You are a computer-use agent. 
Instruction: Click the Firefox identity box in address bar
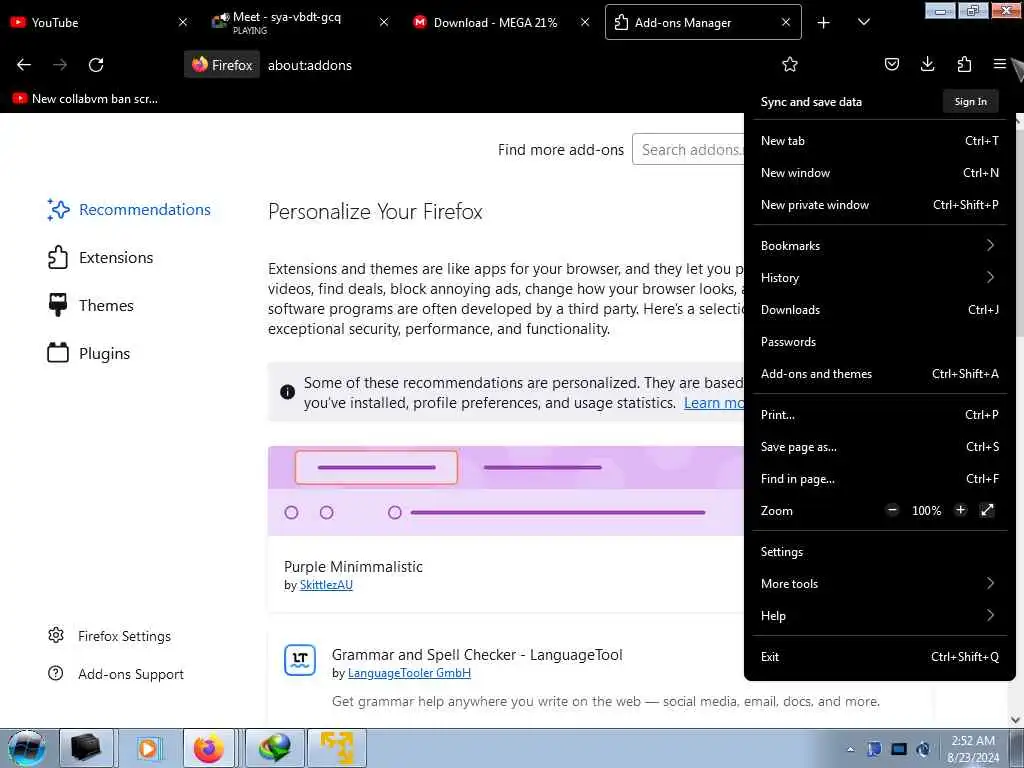(x=222, y=65)
